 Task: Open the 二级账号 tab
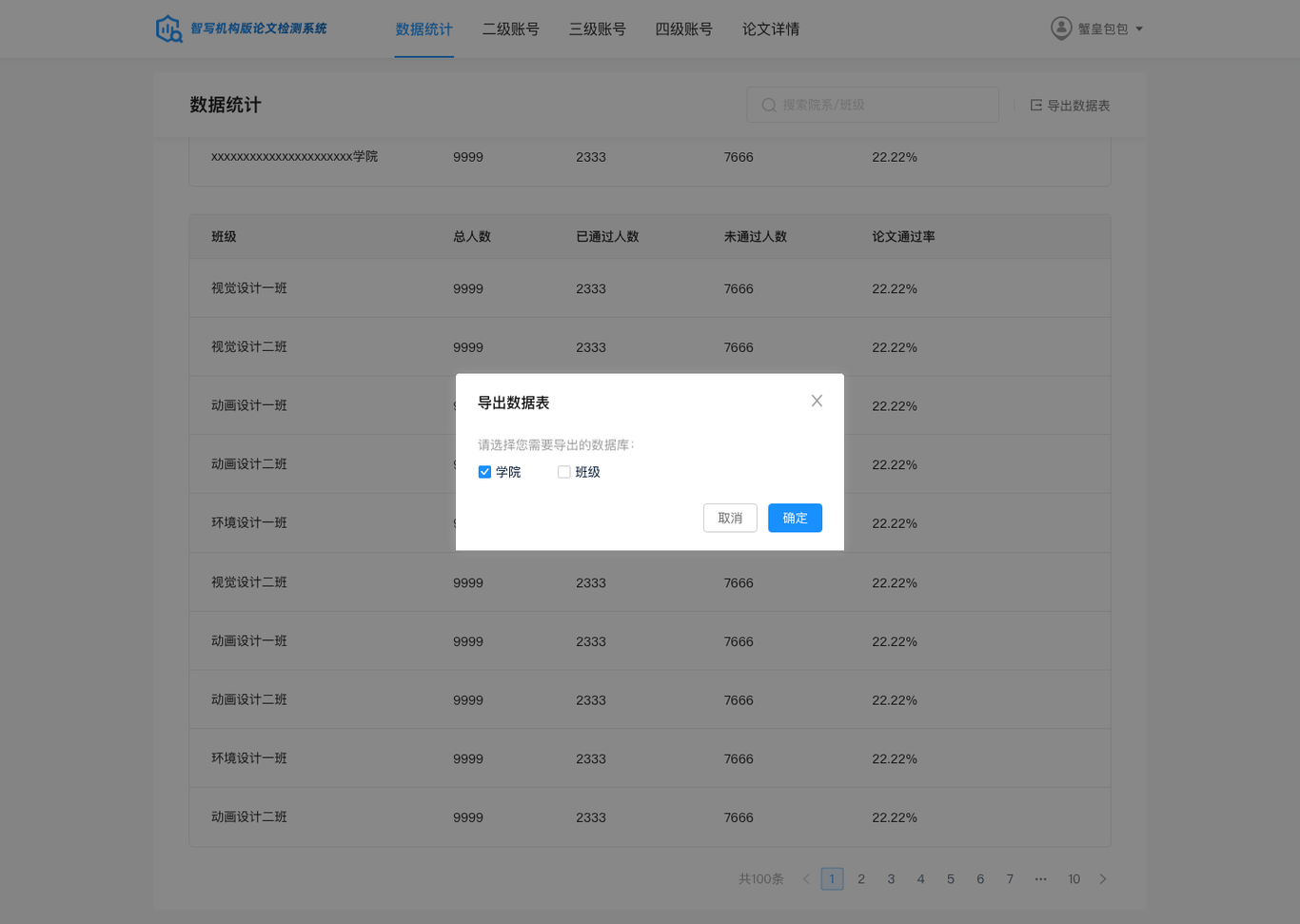click(x=511, y=29)
